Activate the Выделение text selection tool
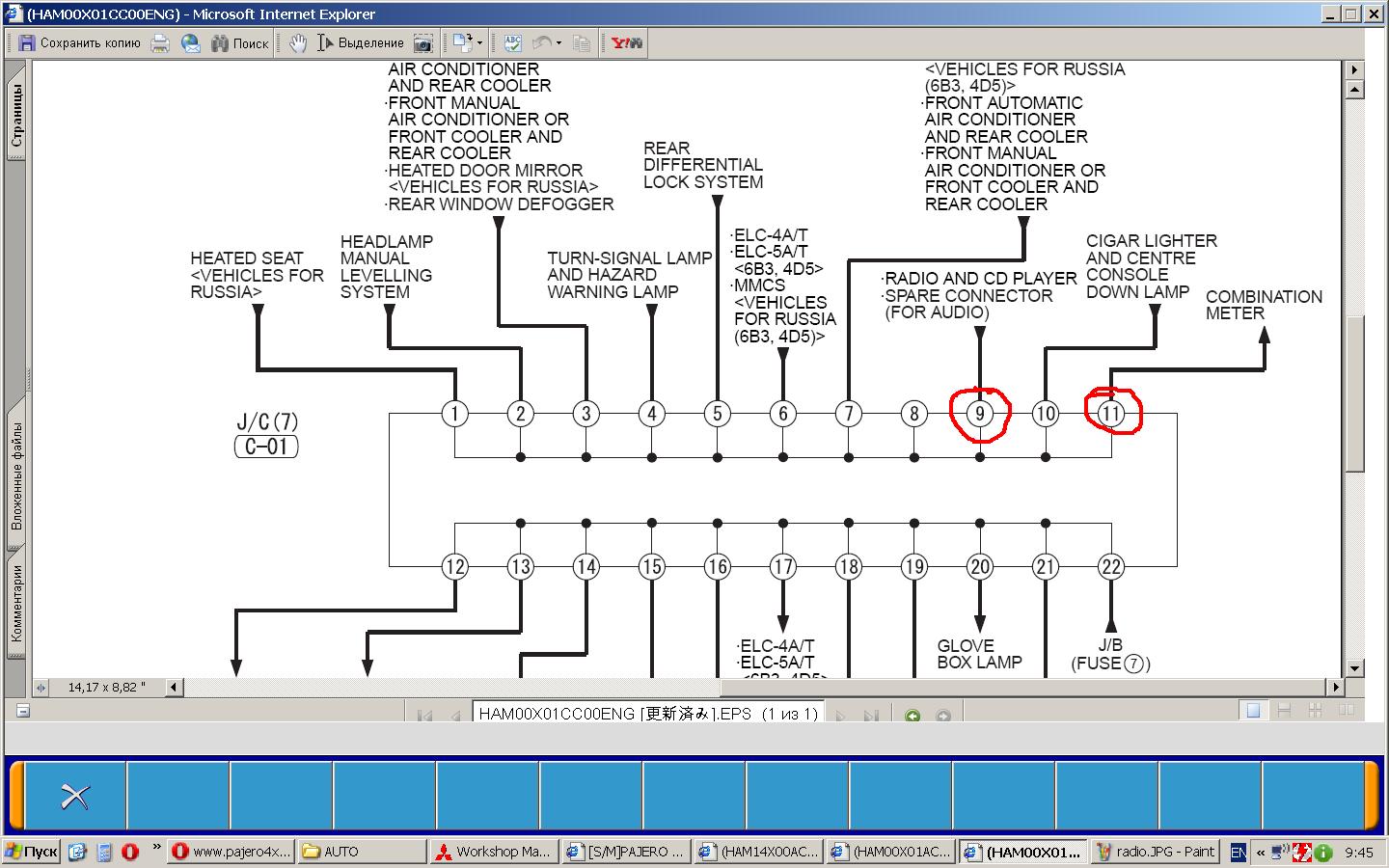1389x868 pixels. point(361,42)
